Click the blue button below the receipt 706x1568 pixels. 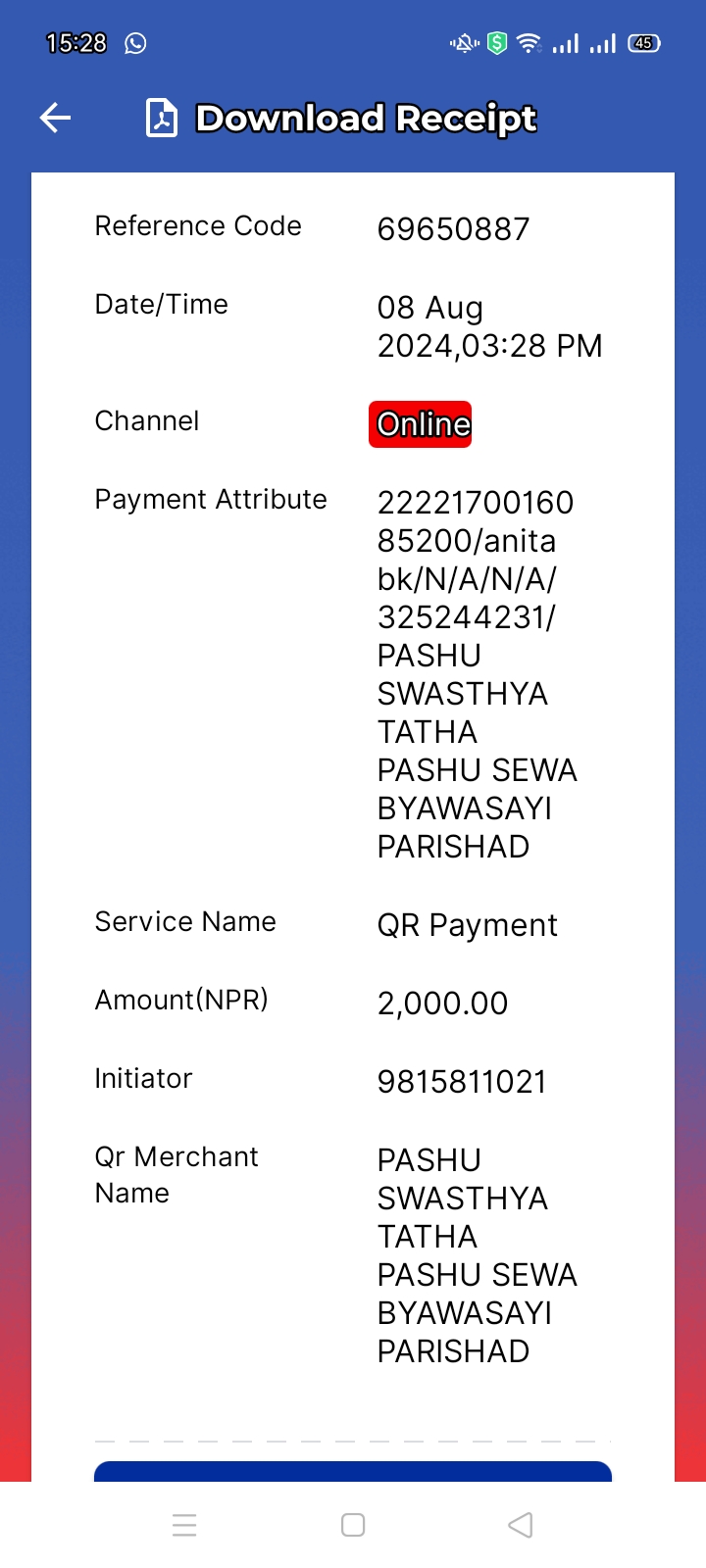353,1471
